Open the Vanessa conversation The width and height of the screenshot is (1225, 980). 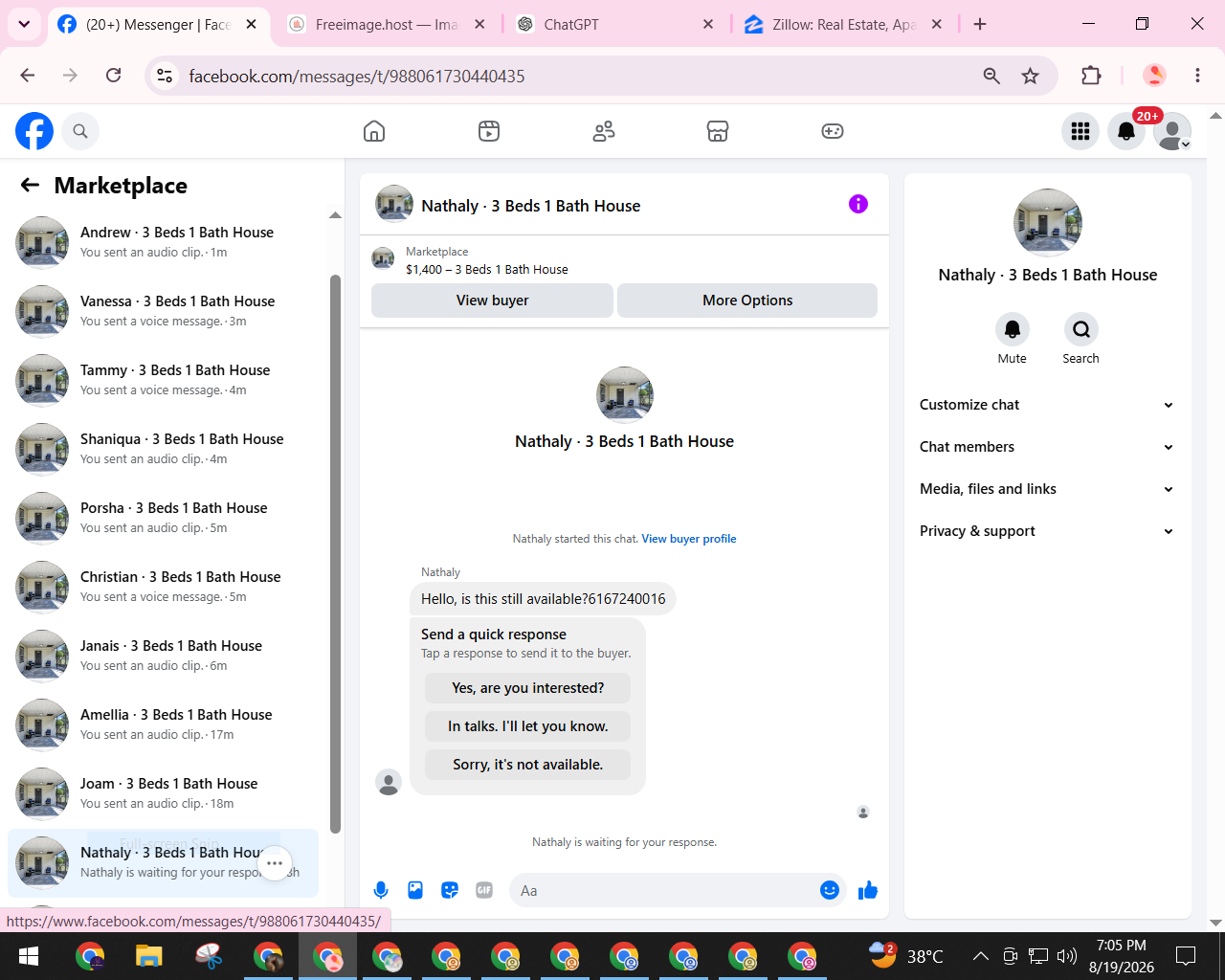click(165, 311)
